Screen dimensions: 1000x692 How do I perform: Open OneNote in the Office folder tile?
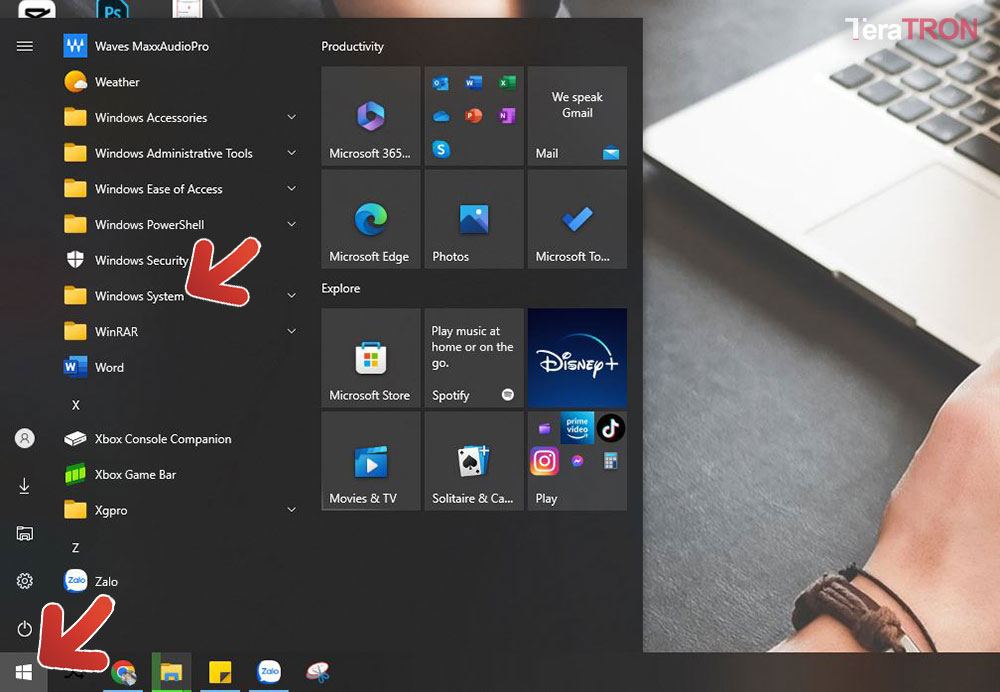pos(507,116)
